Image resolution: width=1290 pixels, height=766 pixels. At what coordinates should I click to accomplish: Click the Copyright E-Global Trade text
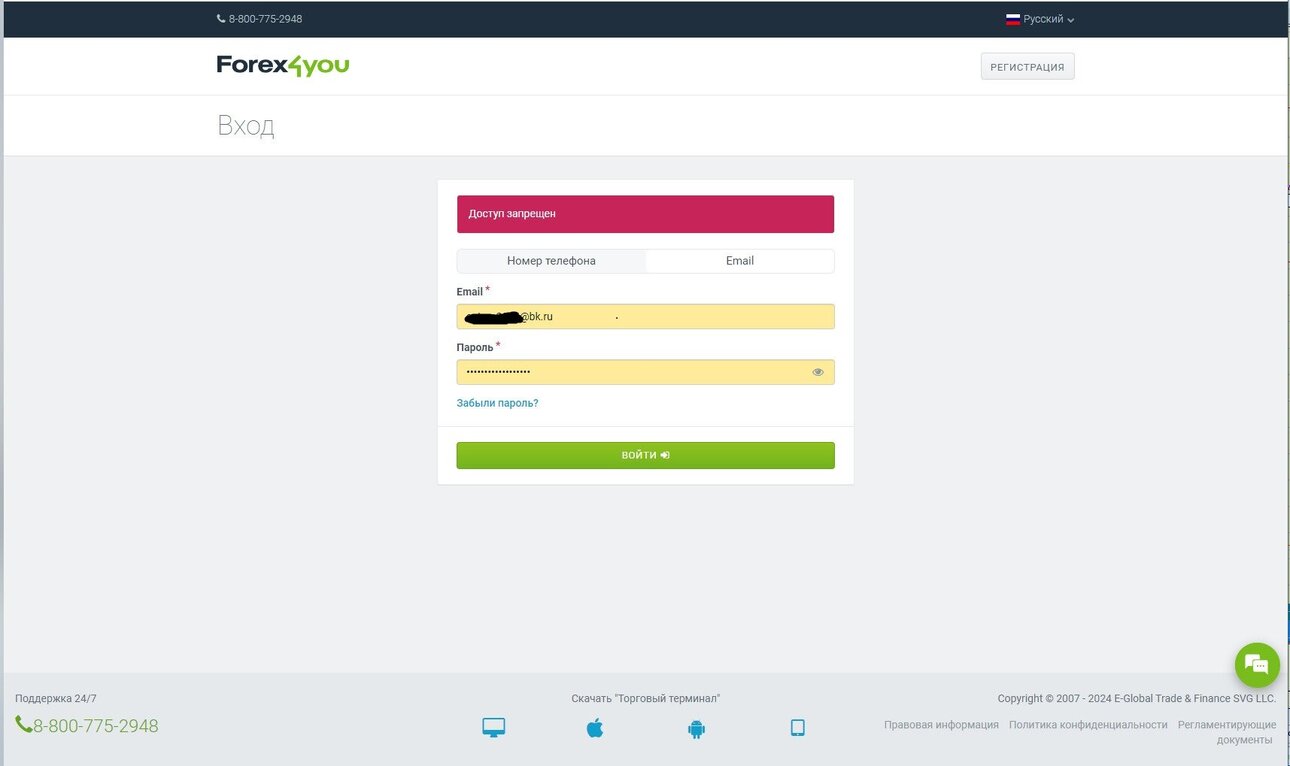[x=1136, y=699]
